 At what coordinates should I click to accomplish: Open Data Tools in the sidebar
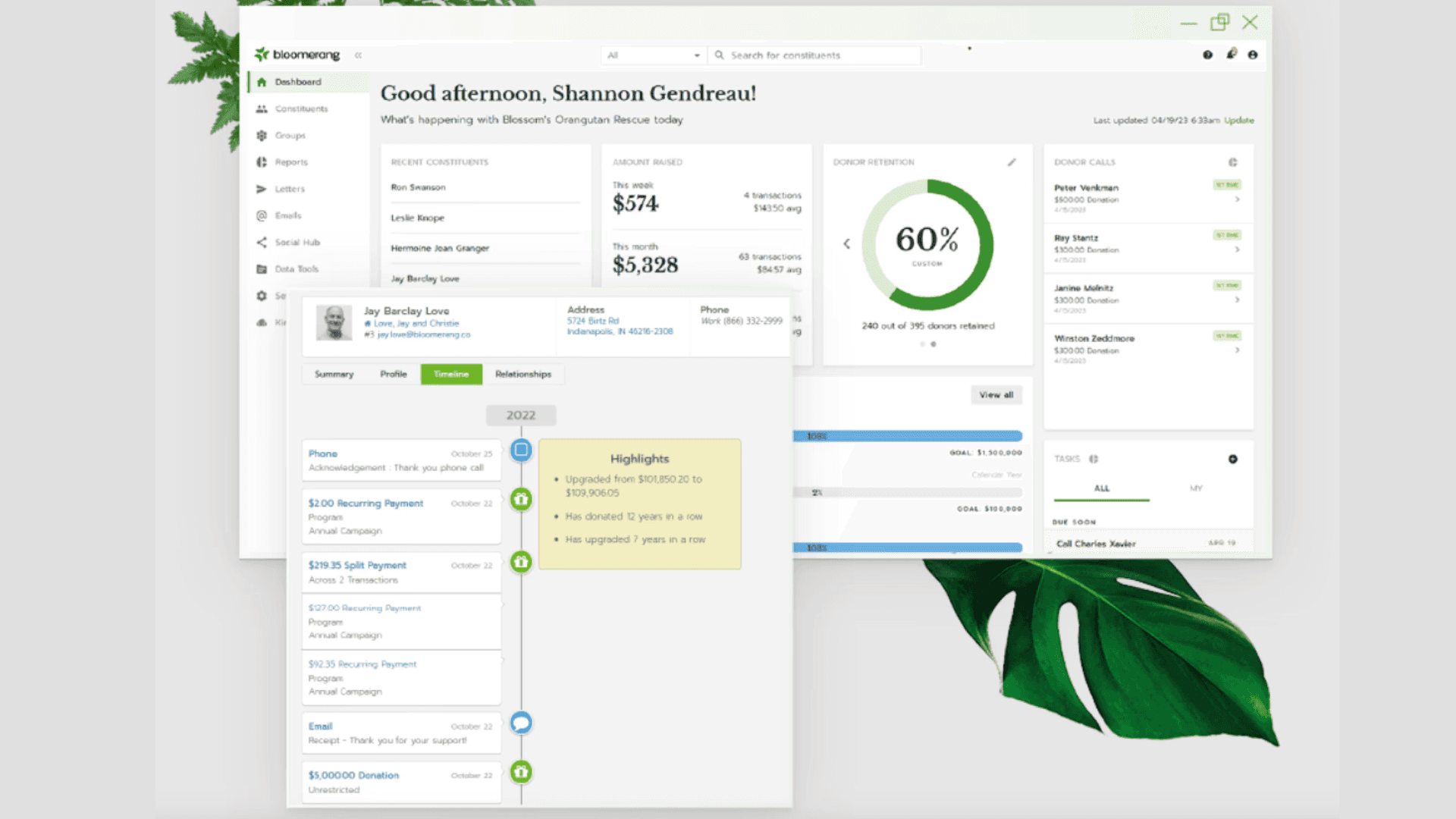click(297, 269)
